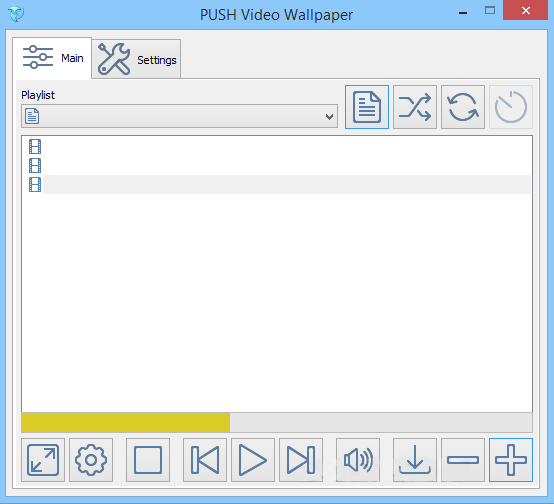The height and width of the screenshot is (504, 554).
Task: Minimize the PUSH Video Wallpaper window
Action: pos(463,12)
